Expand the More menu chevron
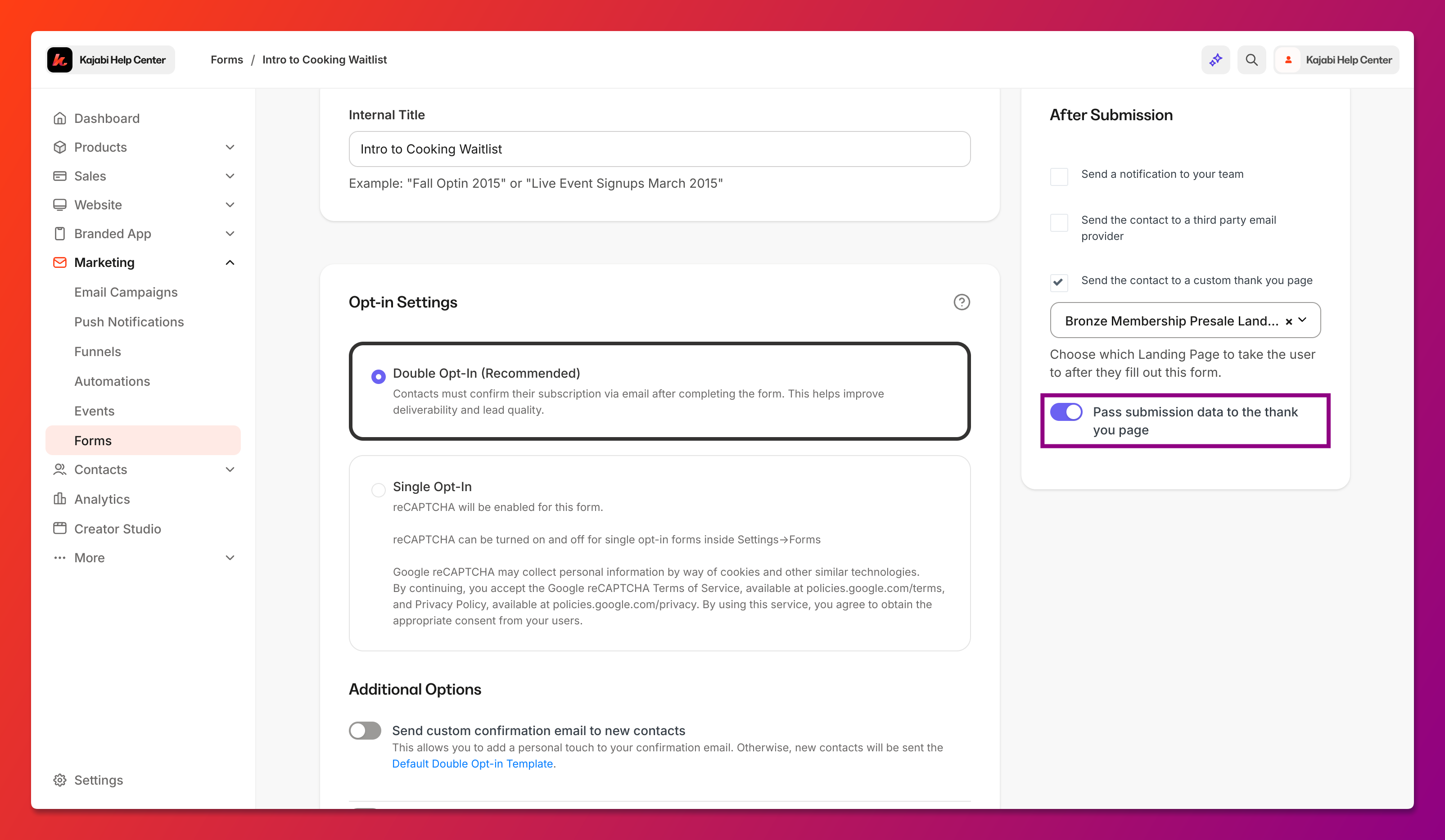 230,557
